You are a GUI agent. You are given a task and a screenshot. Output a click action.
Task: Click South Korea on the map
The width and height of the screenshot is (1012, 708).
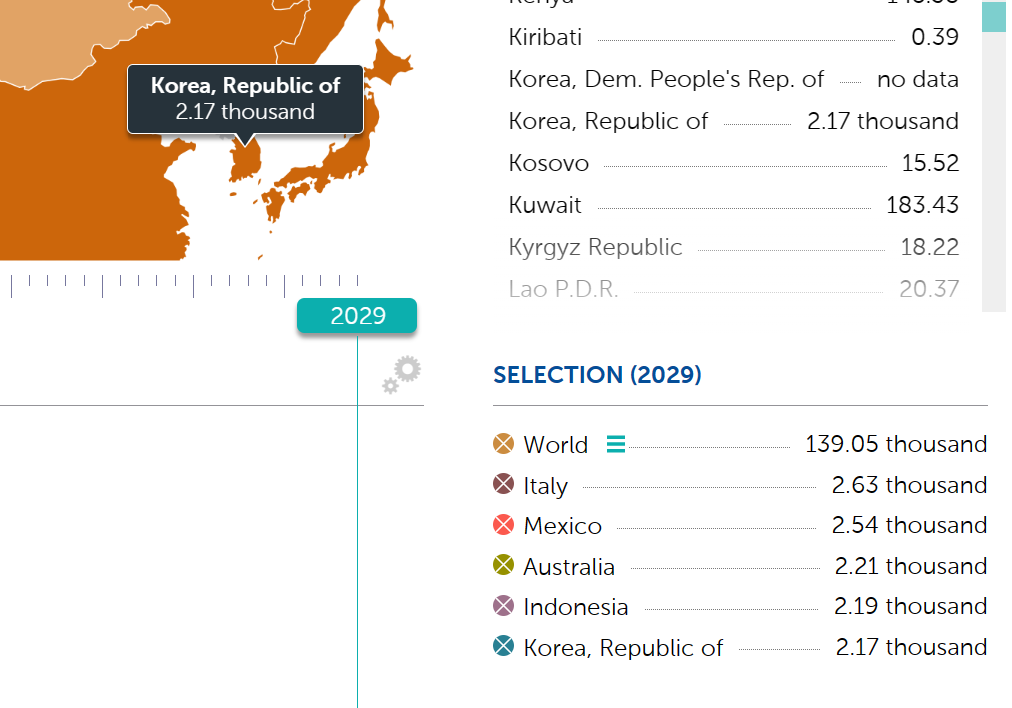click(246, 159)
